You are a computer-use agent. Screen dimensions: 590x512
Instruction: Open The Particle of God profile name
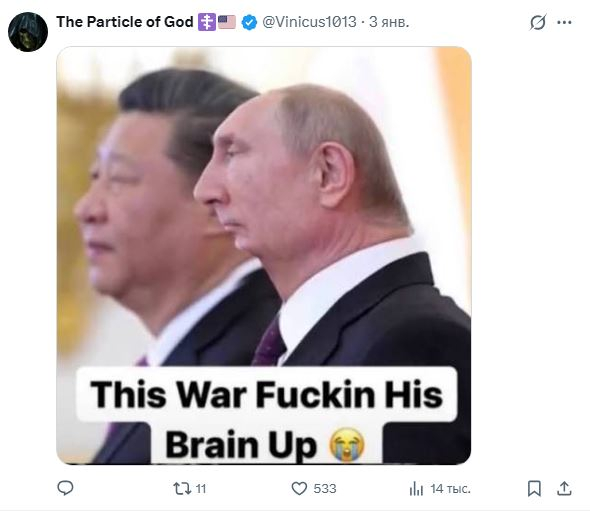point(125,22)
